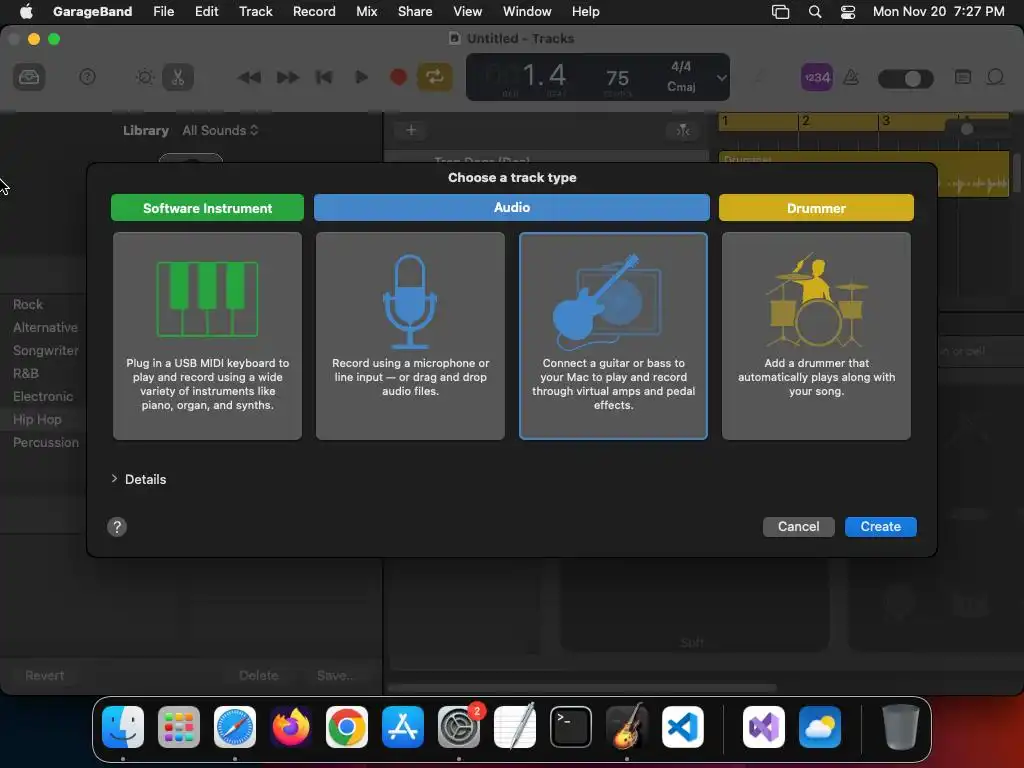Image resolution: width=1024 pixels, height=768 pixels.
Task: Open the All Sounds library dropdown
Action: tap(220, 131)
